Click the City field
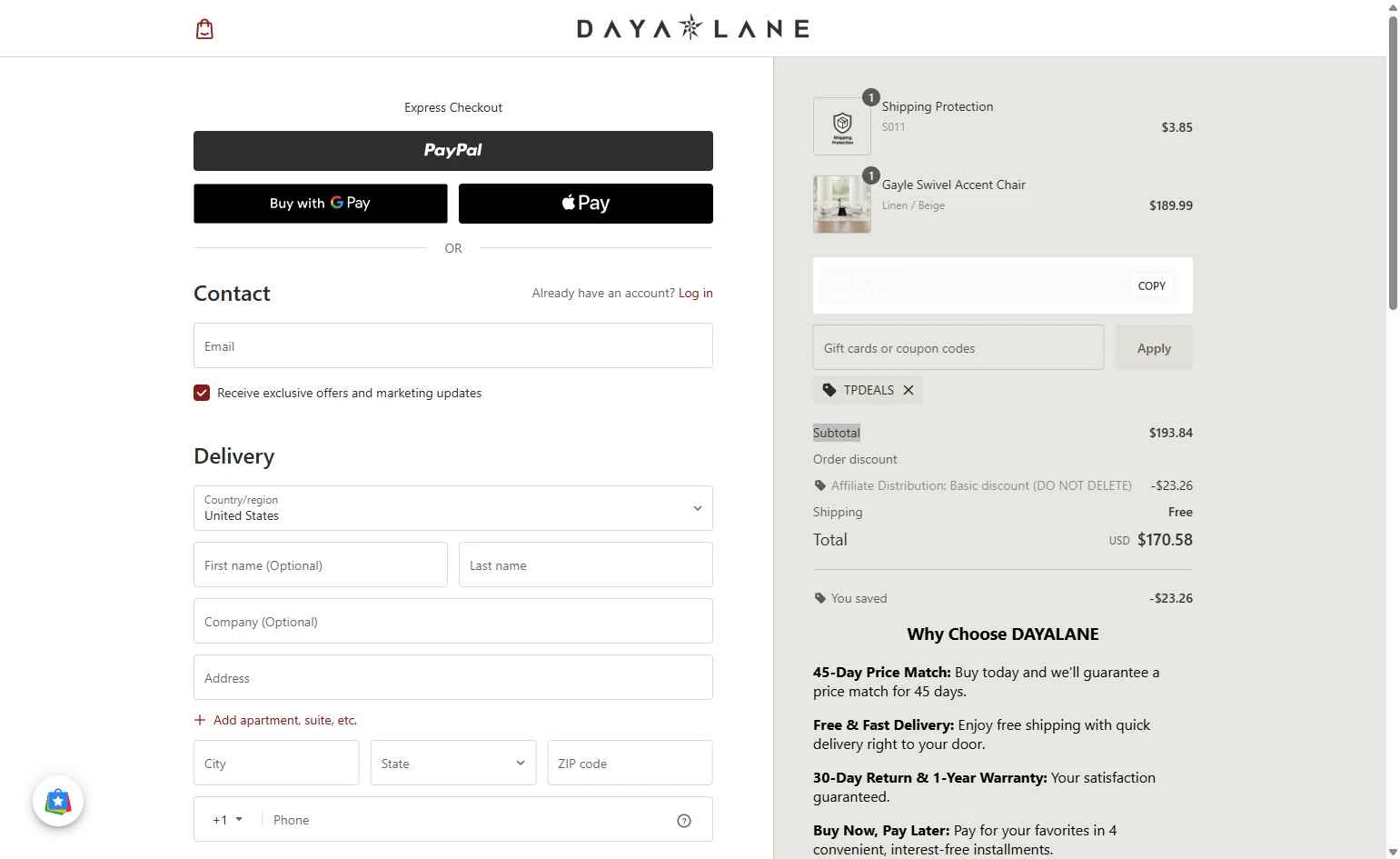This screenshot has width=1400, height=859. pos(276,763)
